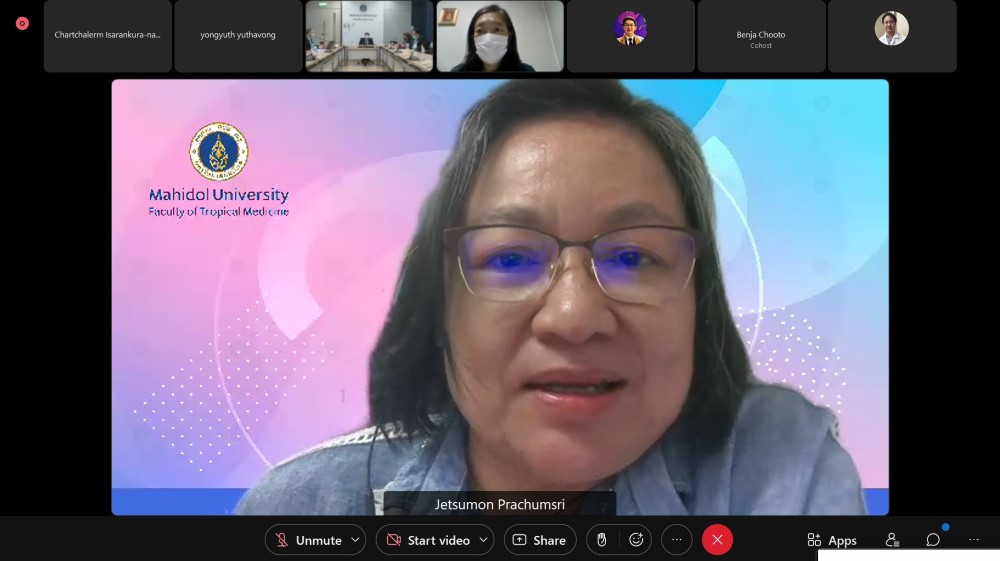Open the Apps panel
1000x561 pixels.
tap(832, 540)
